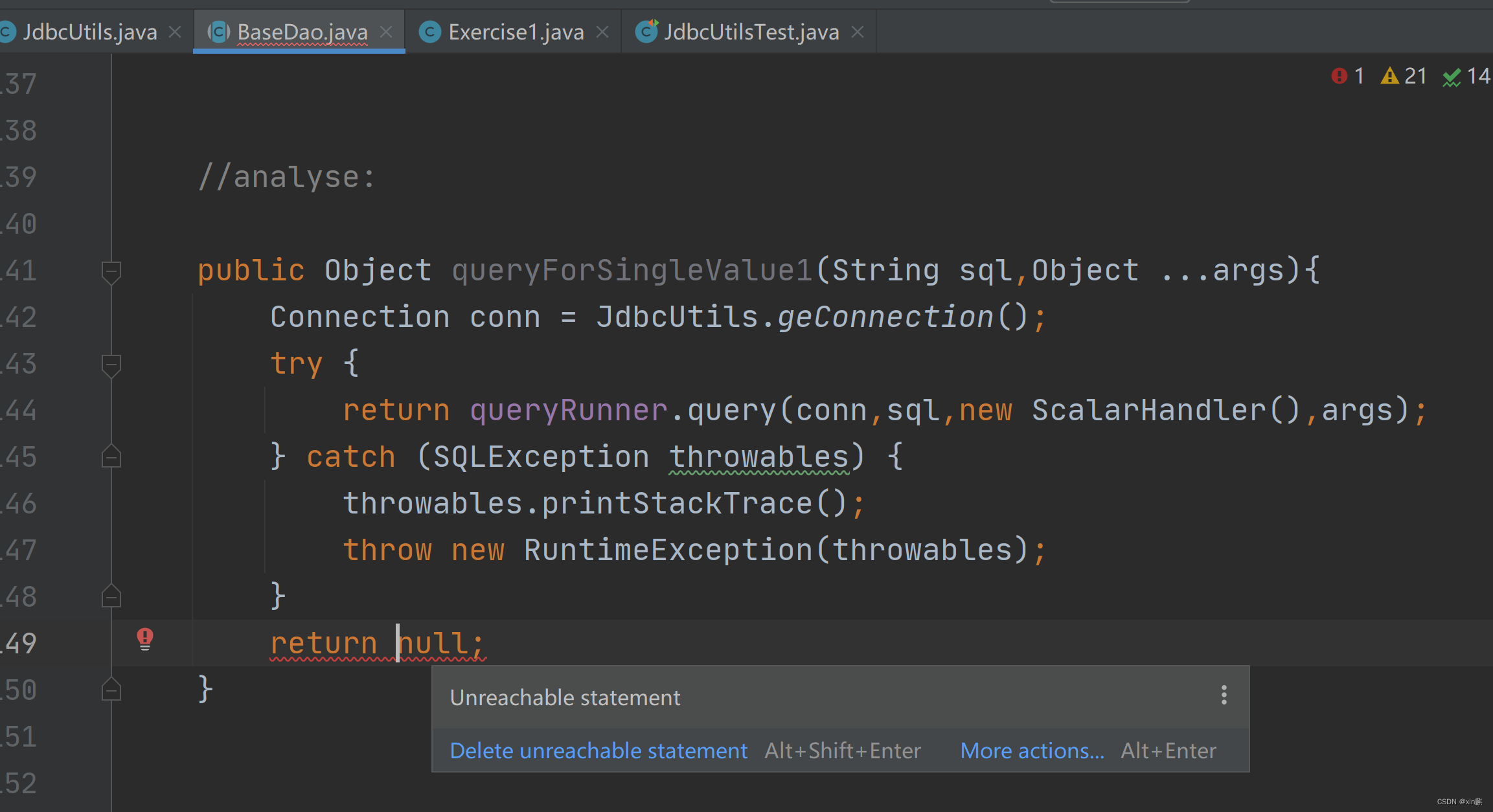Place cursor on the throwables catch parameter

coord(759,457)
